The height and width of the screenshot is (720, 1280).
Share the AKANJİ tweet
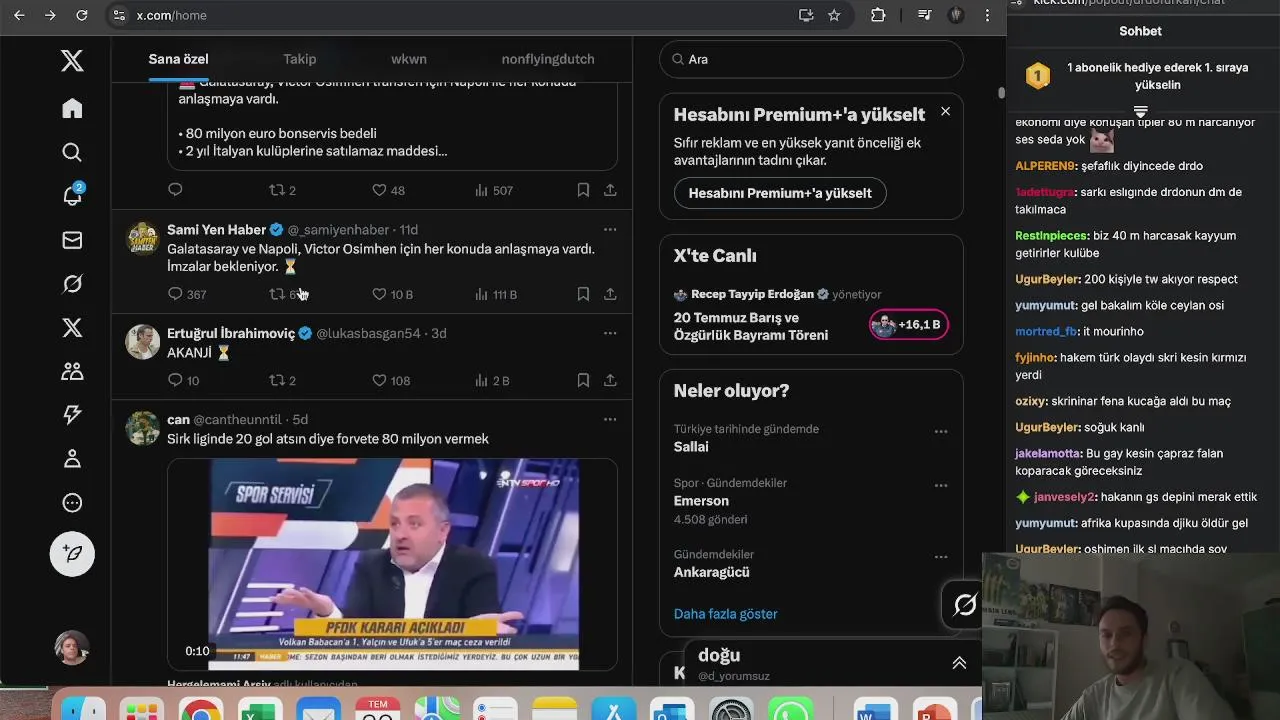(x=610, y=380)
